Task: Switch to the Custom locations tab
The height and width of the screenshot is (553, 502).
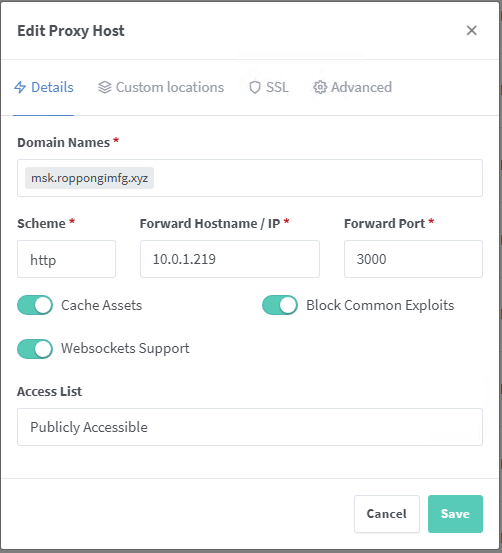Action: click(161, 87)
